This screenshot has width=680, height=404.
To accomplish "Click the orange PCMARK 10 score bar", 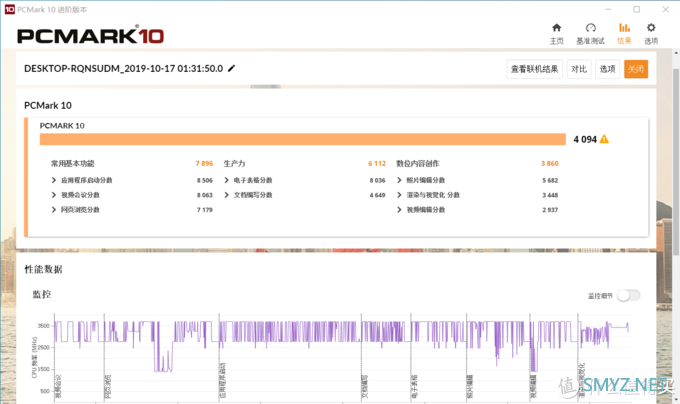I will pos(303,139).
